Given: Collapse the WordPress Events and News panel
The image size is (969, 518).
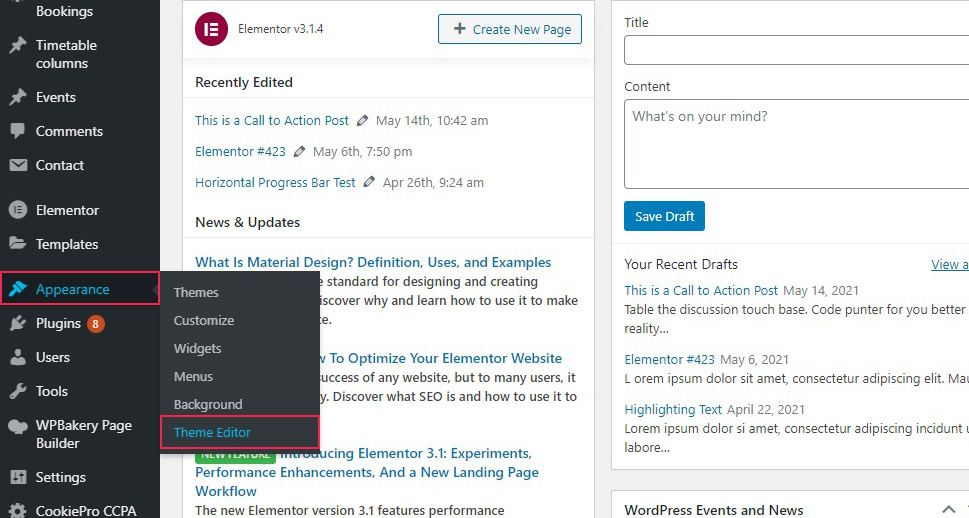Looking at the screenshot, I should 949,510.
